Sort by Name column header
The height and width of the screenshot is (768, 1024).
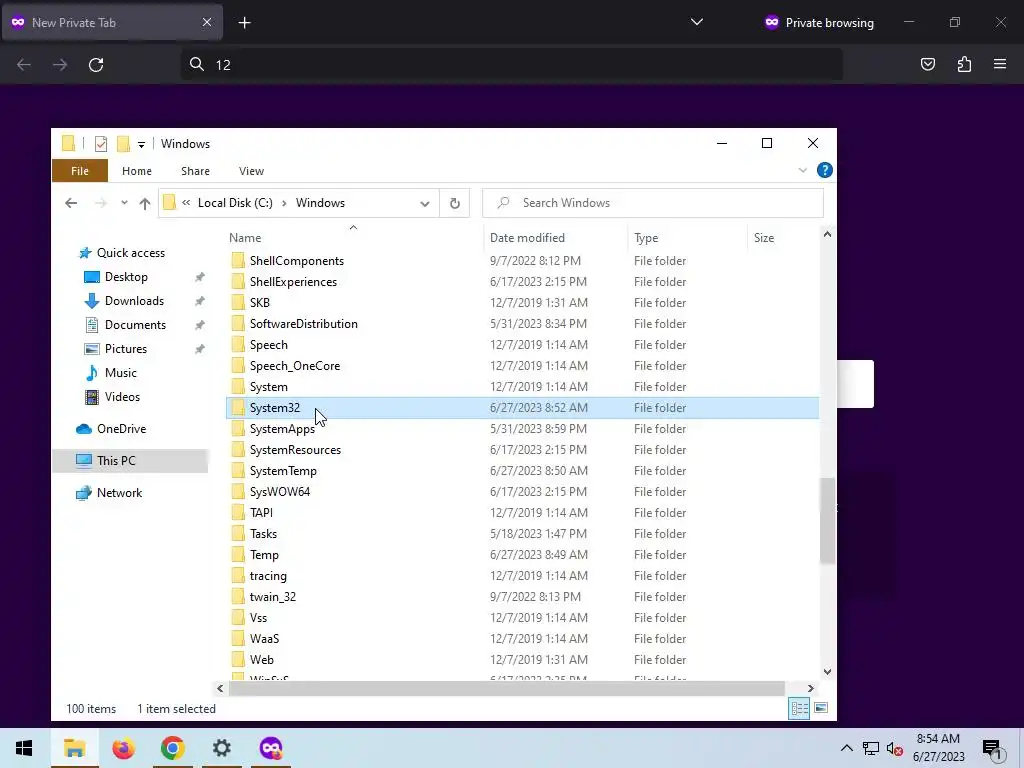(x=245, y=238)
